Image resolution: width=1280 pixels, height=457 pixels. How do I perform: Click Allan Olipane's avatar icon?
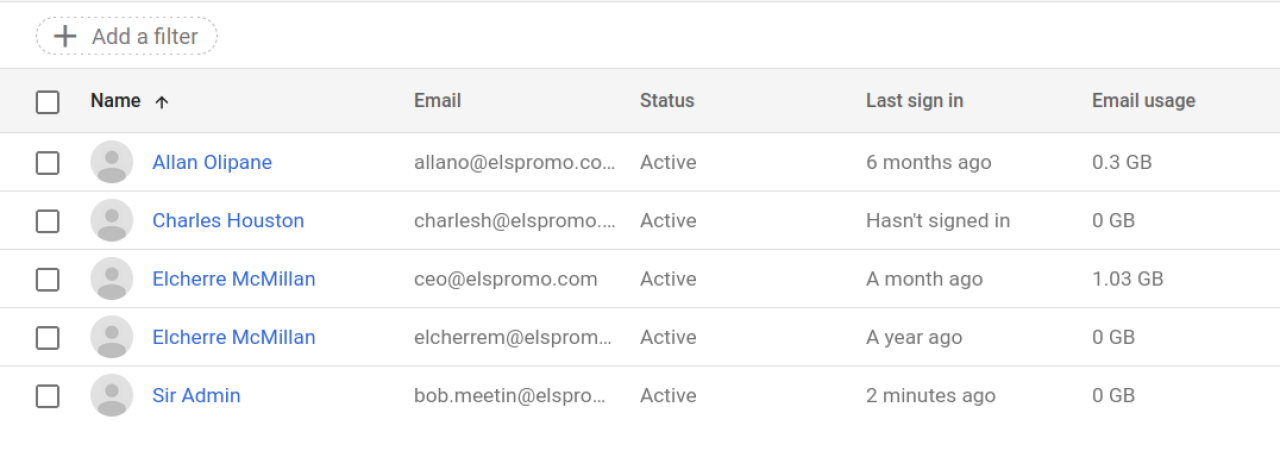[x=112, y=162]
